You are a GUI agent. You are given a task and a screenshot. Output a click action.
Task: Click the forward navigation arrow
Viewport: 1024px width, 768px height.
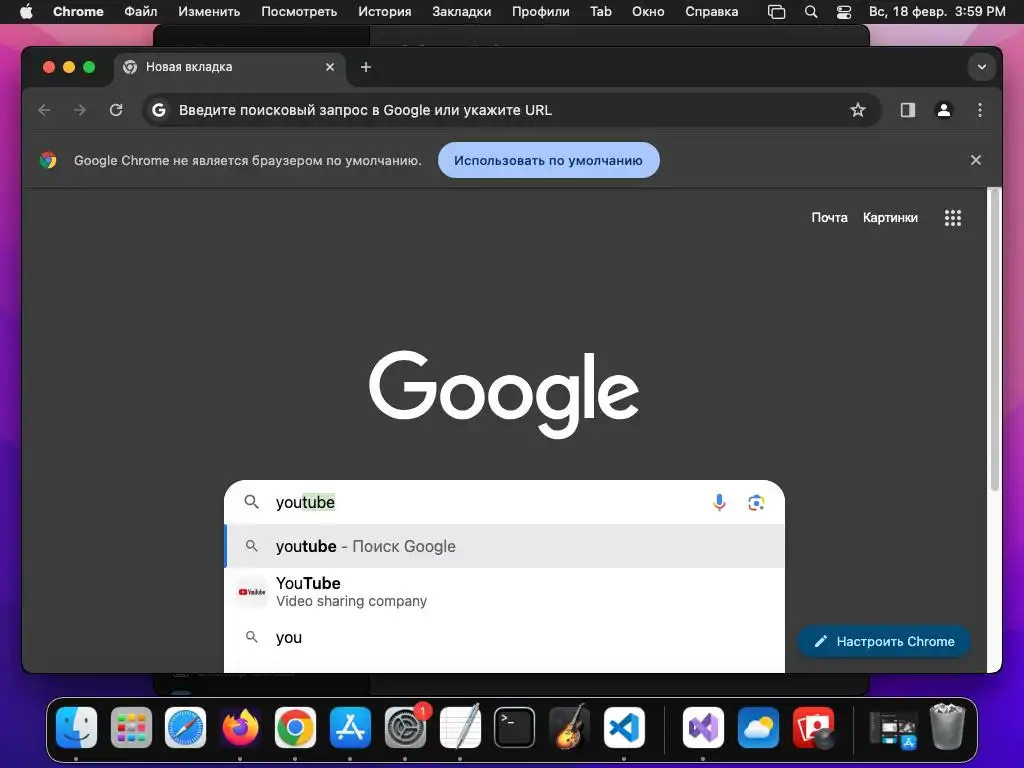[80, 110]
